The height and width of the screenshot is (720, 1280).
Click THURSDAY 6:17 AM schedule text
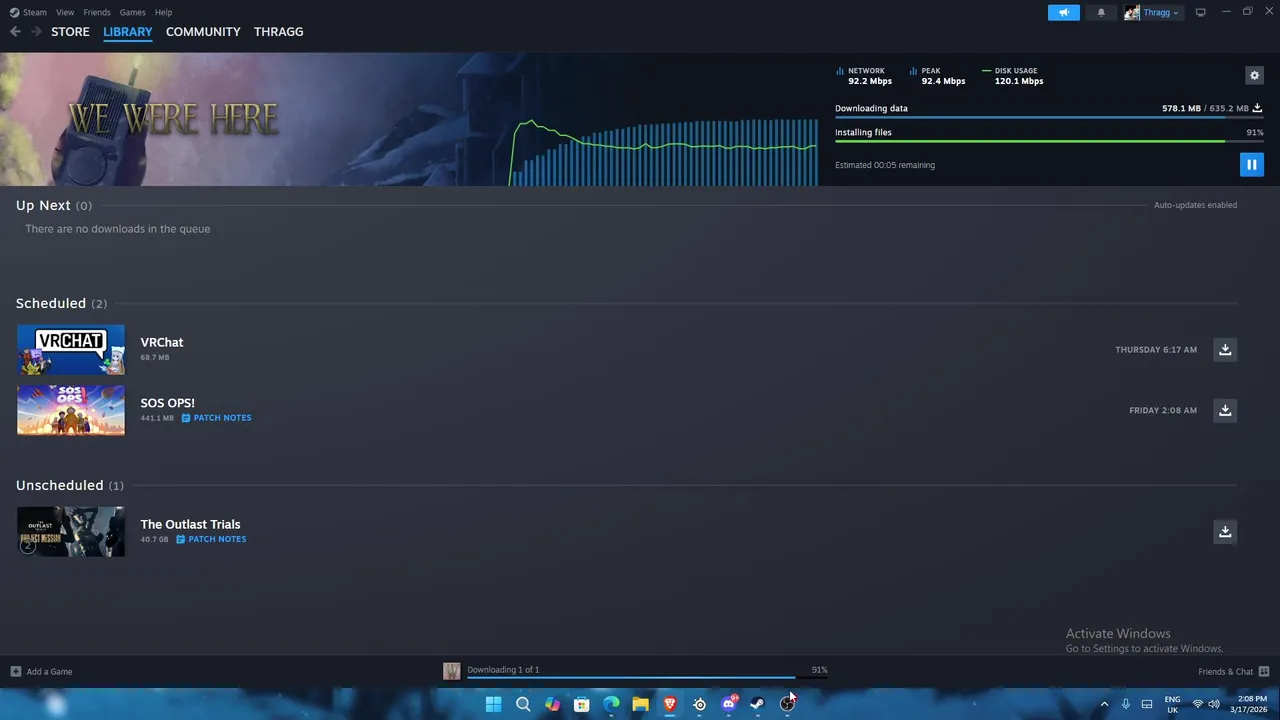[1156, 350]
